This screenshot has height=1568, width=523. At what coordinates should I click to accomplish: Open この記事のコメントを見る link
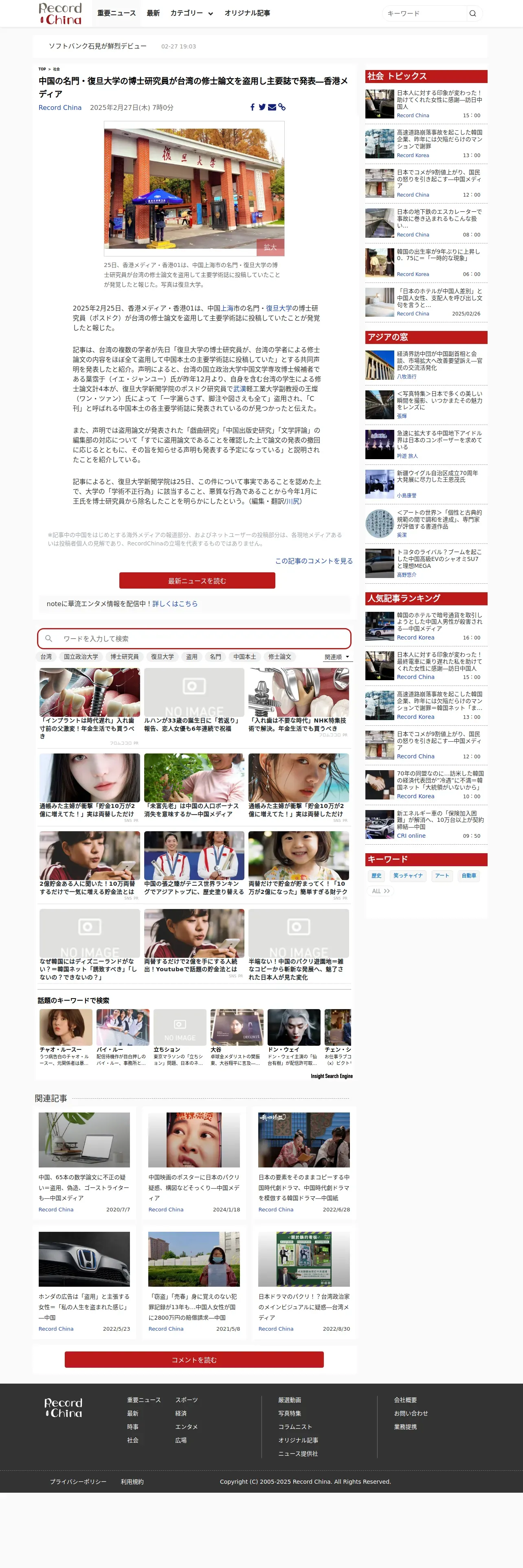click(314, 561)
